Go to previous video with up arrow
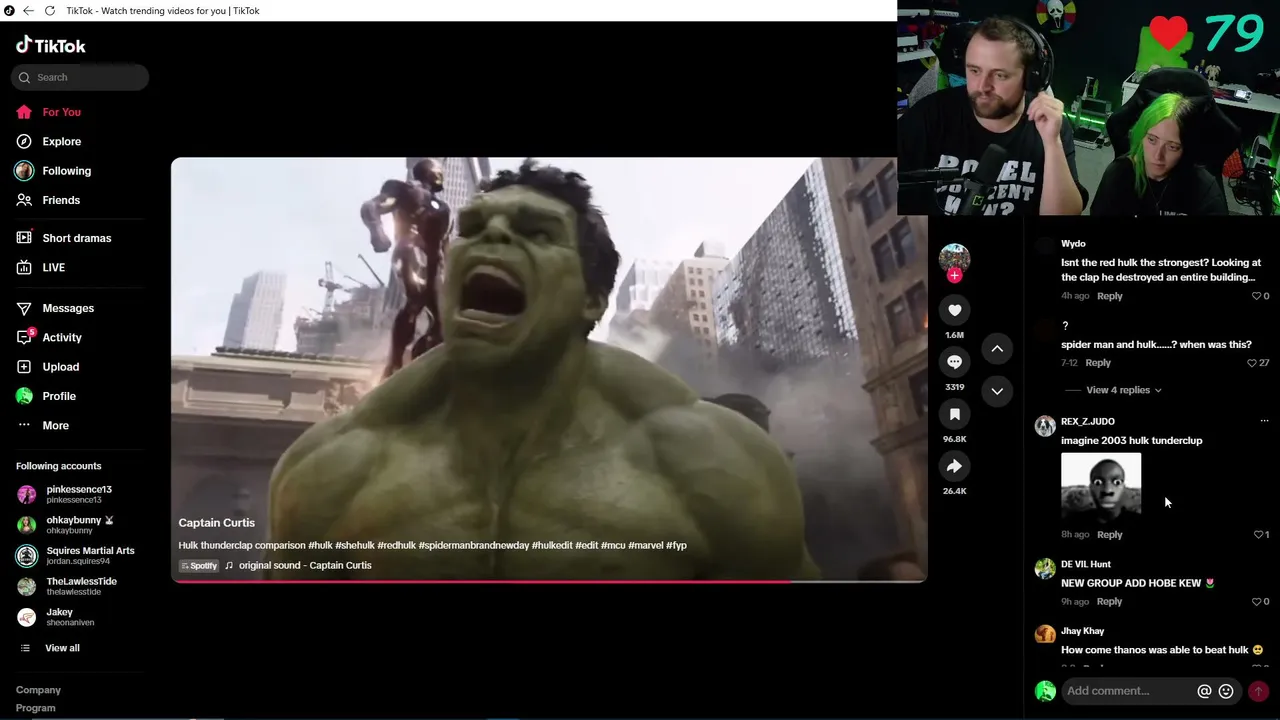1280x720 pixels. (x=997, y=348)
